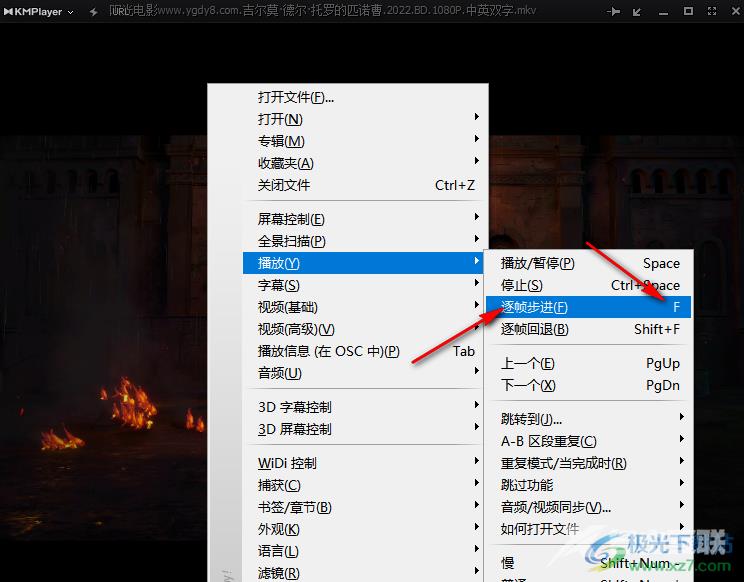Choose 打开文件(F)... from the menu
Viewport: 744px width, 582px height.
(365, 97)
